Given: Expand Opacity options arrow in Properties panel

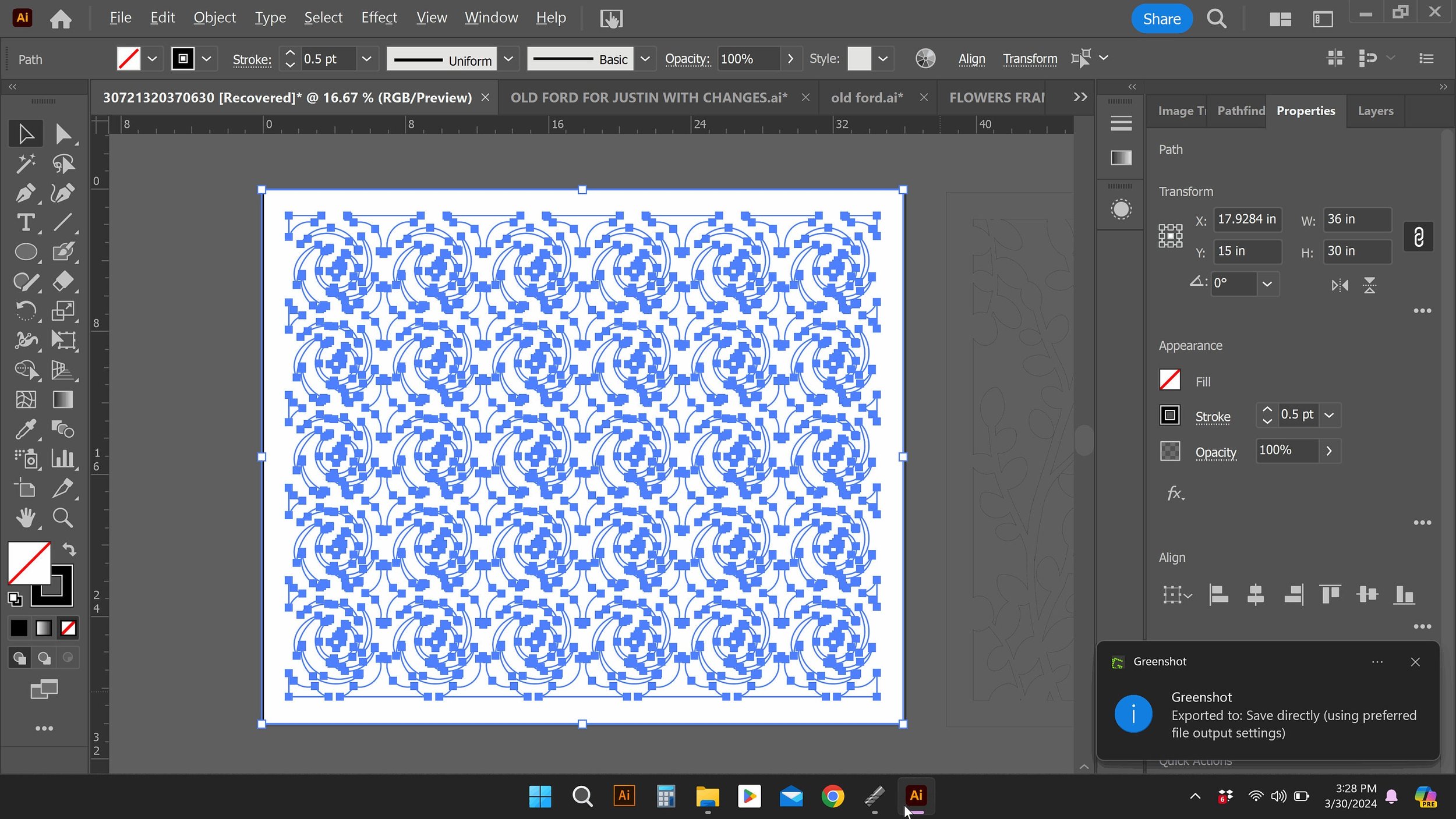Looking at the screenshot, I should click(x=1329, y=451).
